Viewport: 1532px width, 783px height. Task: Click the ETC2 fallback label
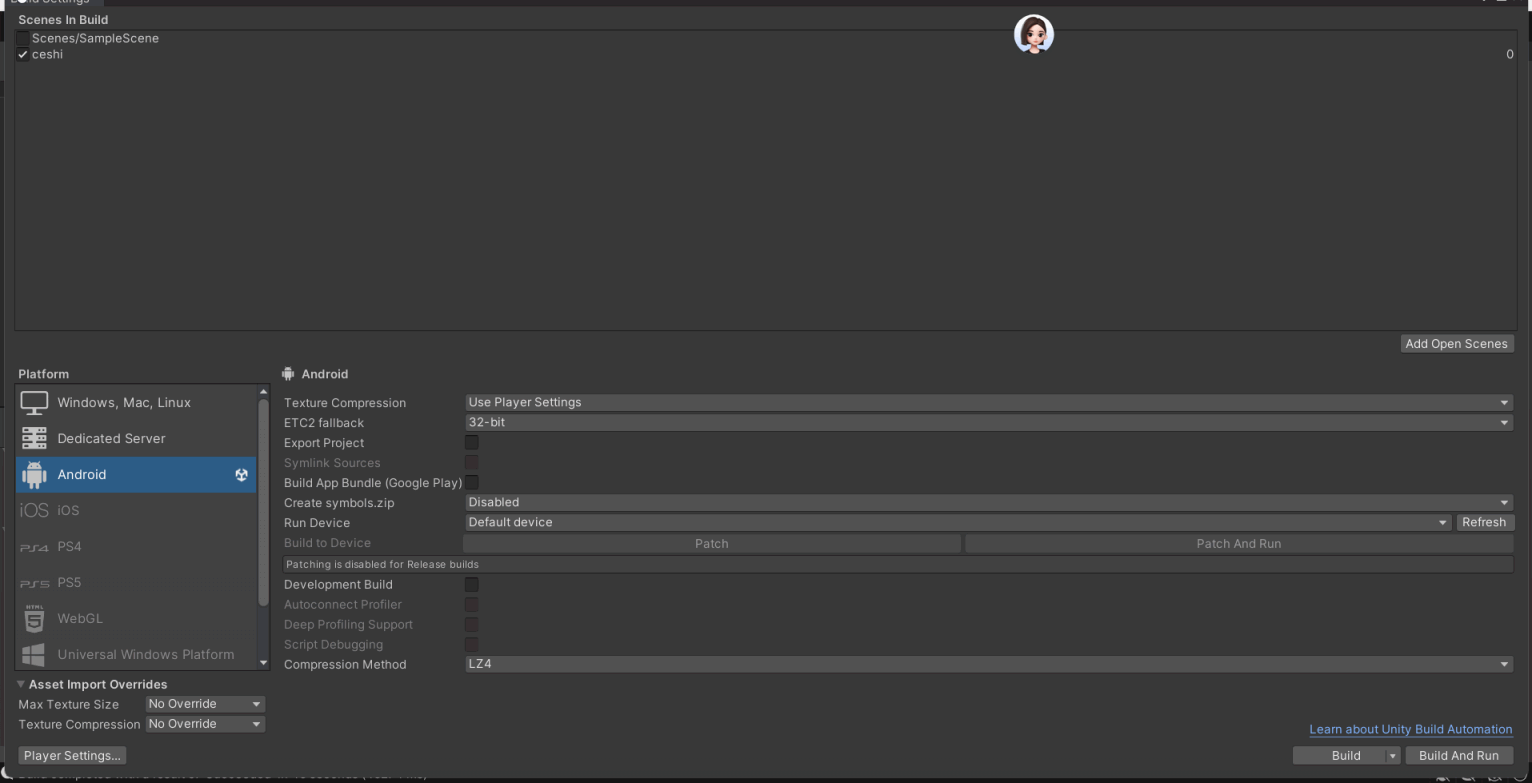[324, 423]
